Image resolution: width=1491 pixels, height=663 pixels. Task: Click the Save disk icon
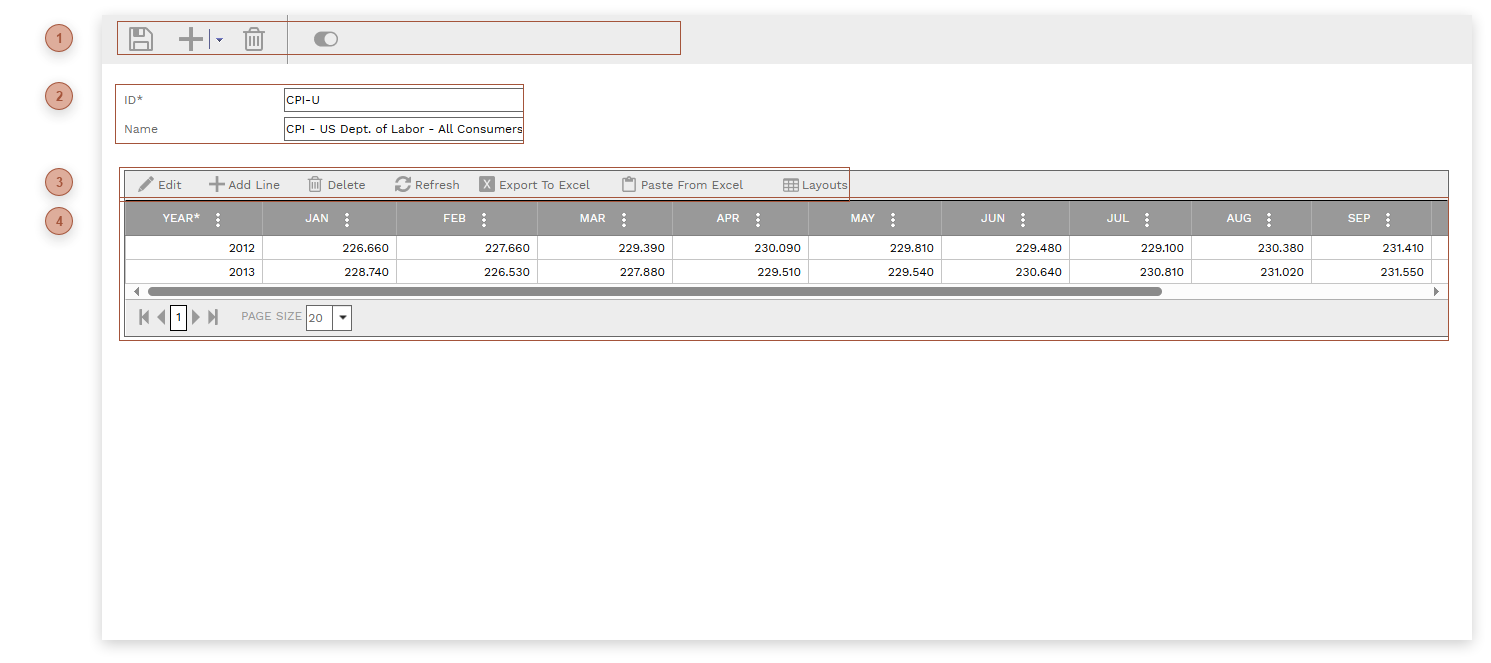click(x=141, y=39)
